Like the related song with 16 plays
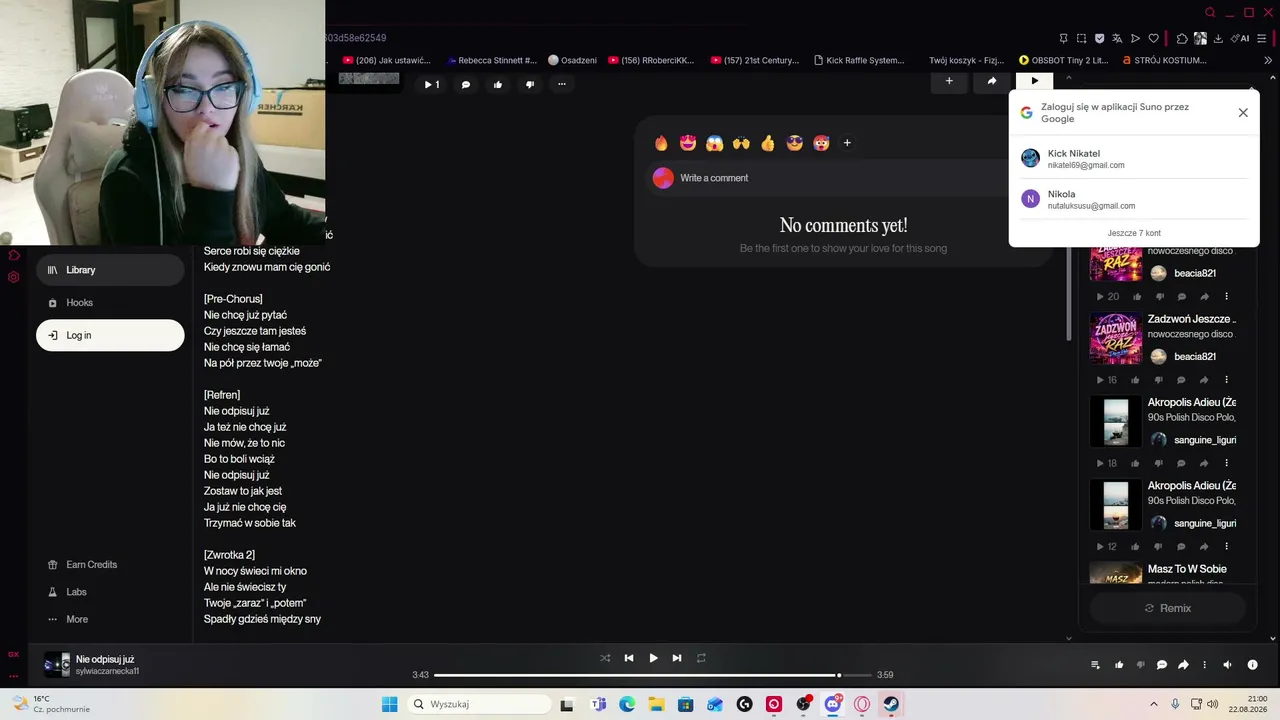The height and width of the screenshot is (720, 1280). tap(1137, 380)
